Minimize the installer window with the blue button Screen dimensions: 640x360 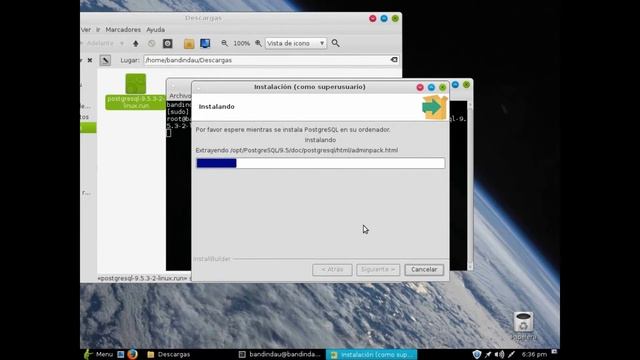point(431,87)
